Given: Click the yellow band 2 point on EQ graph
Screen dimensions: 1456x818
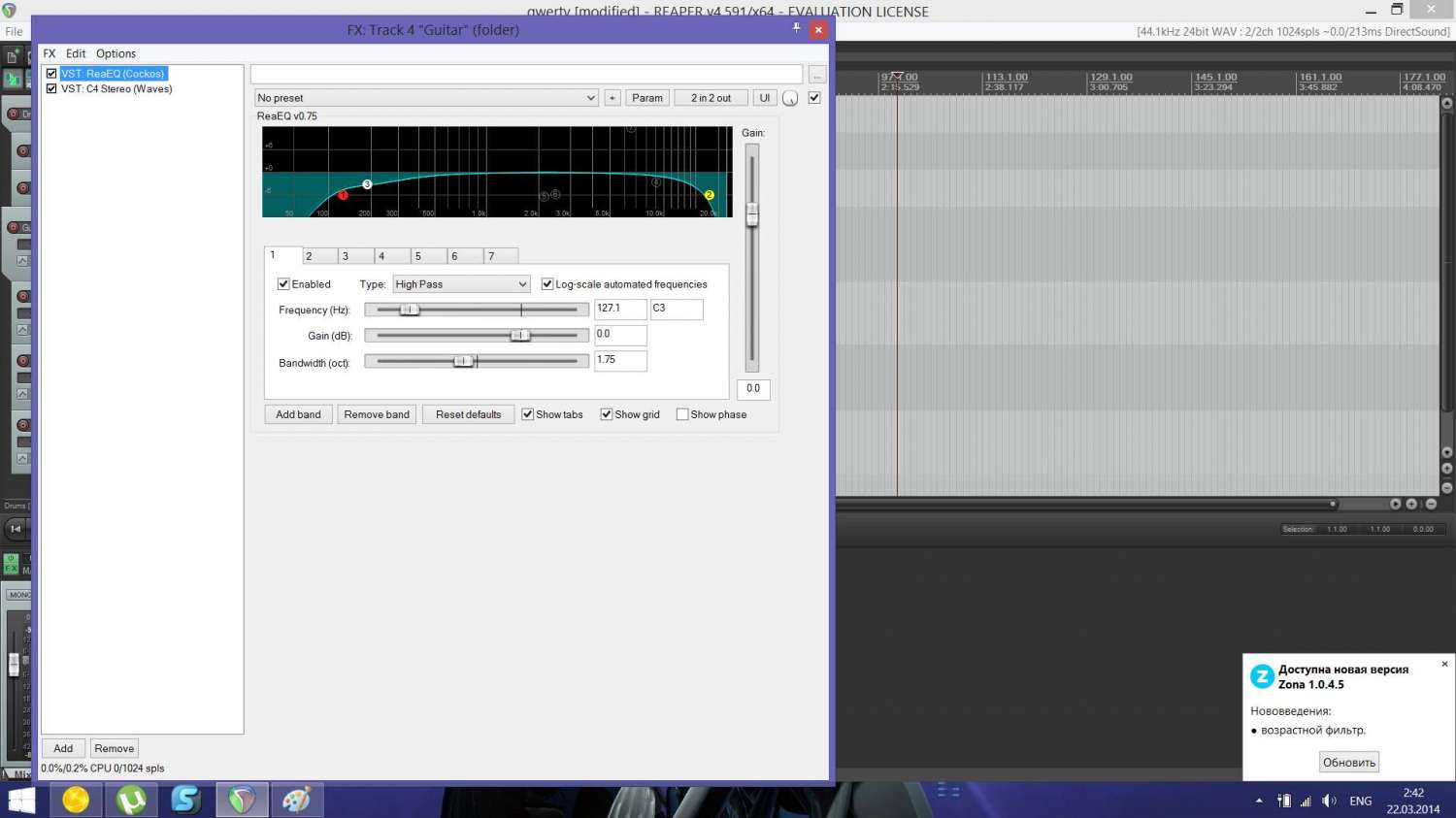Looking at the screenshot, I should coord(709,195).
